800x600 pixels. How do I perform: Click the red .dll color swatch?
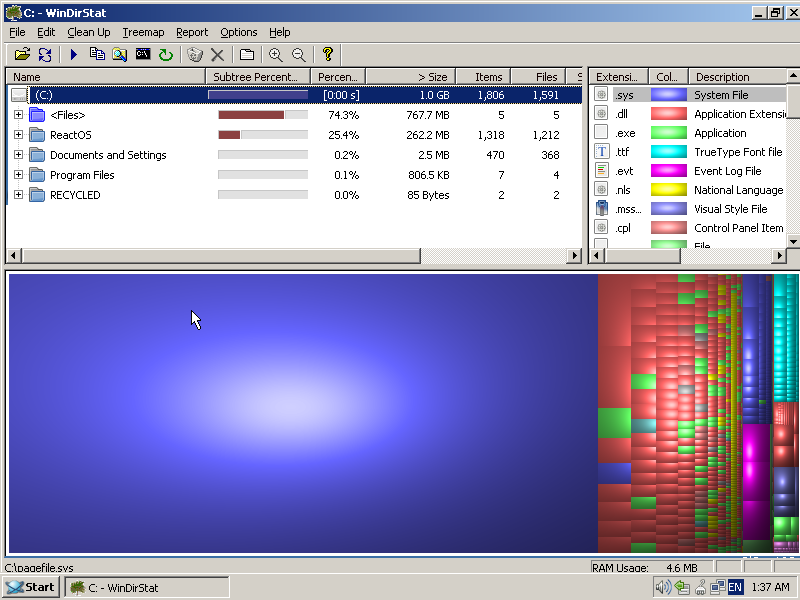tap(668, 114)
